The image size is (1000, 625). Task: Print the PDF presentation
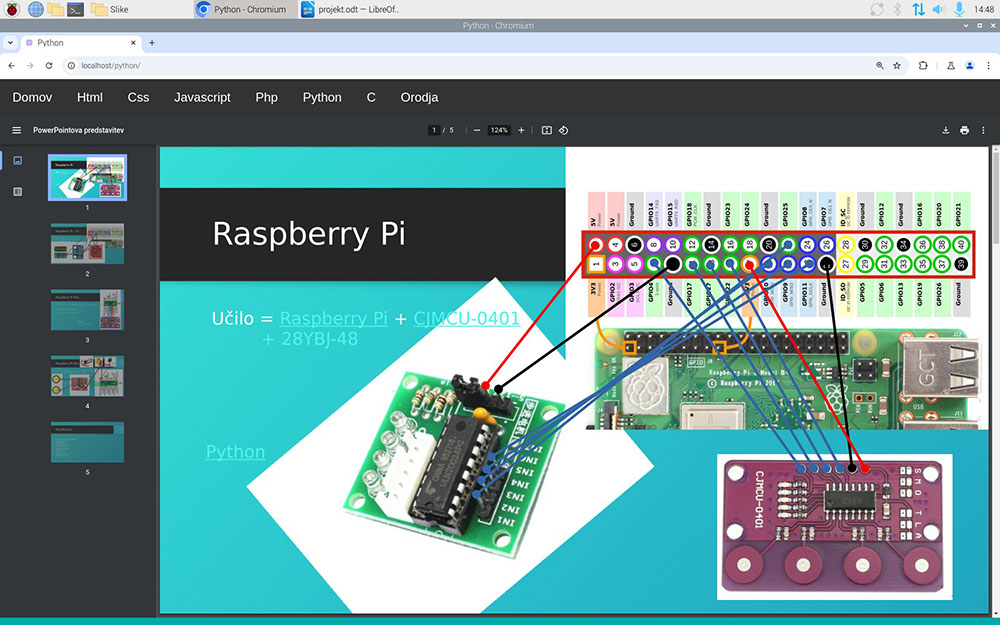point(964,130)
